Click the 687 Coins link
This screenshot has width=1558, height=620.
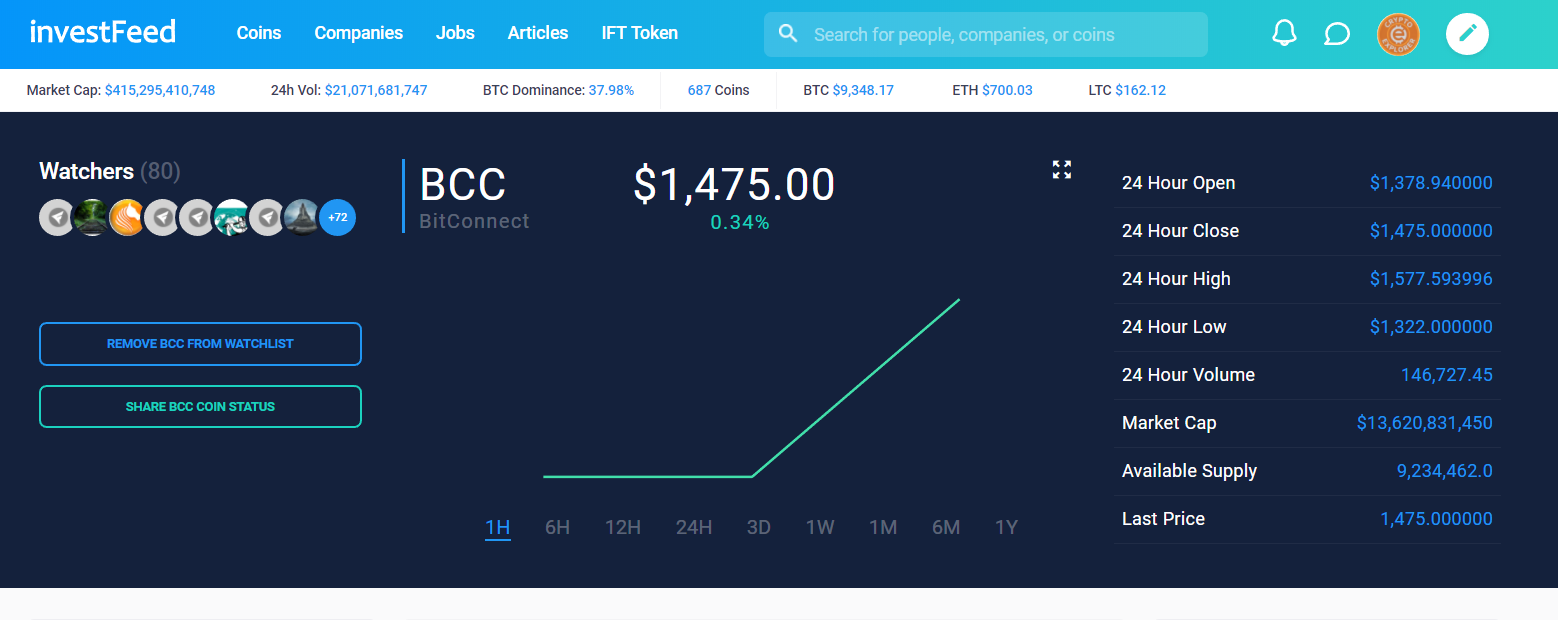coord(718,90)
